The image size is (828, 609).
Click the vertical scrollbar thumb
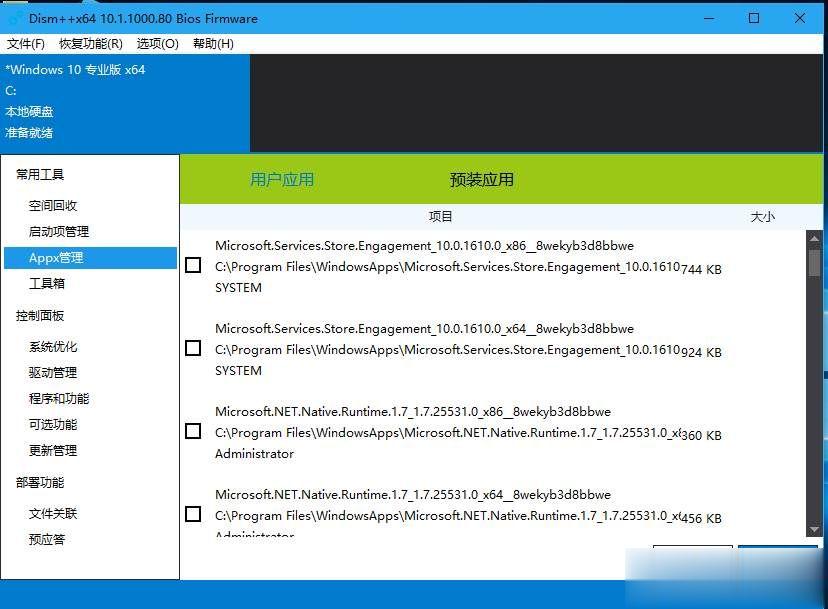(814, 263)
